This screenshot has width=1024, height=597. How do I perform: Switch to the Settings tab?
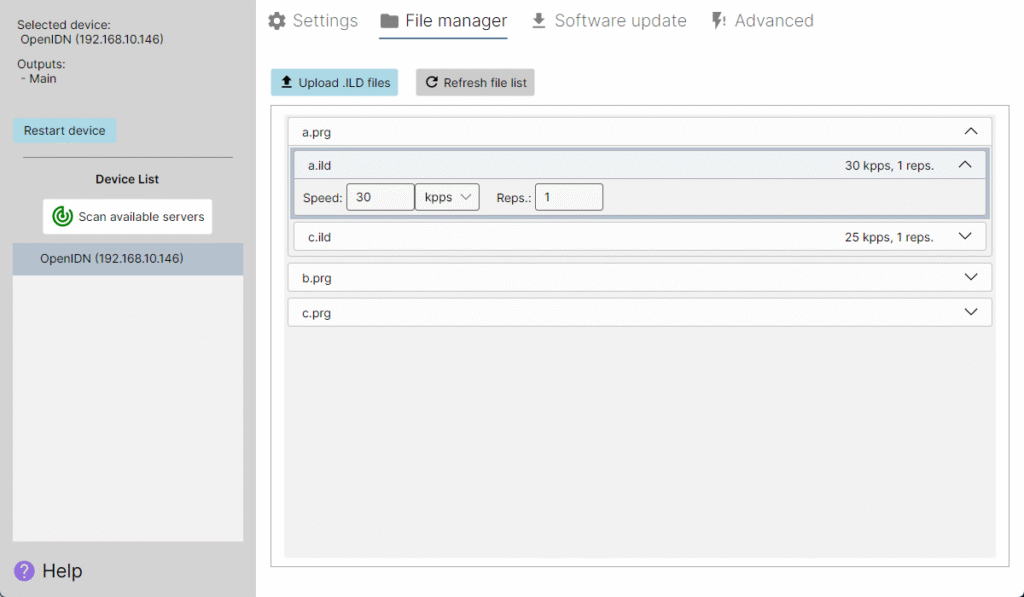[324, 20]
